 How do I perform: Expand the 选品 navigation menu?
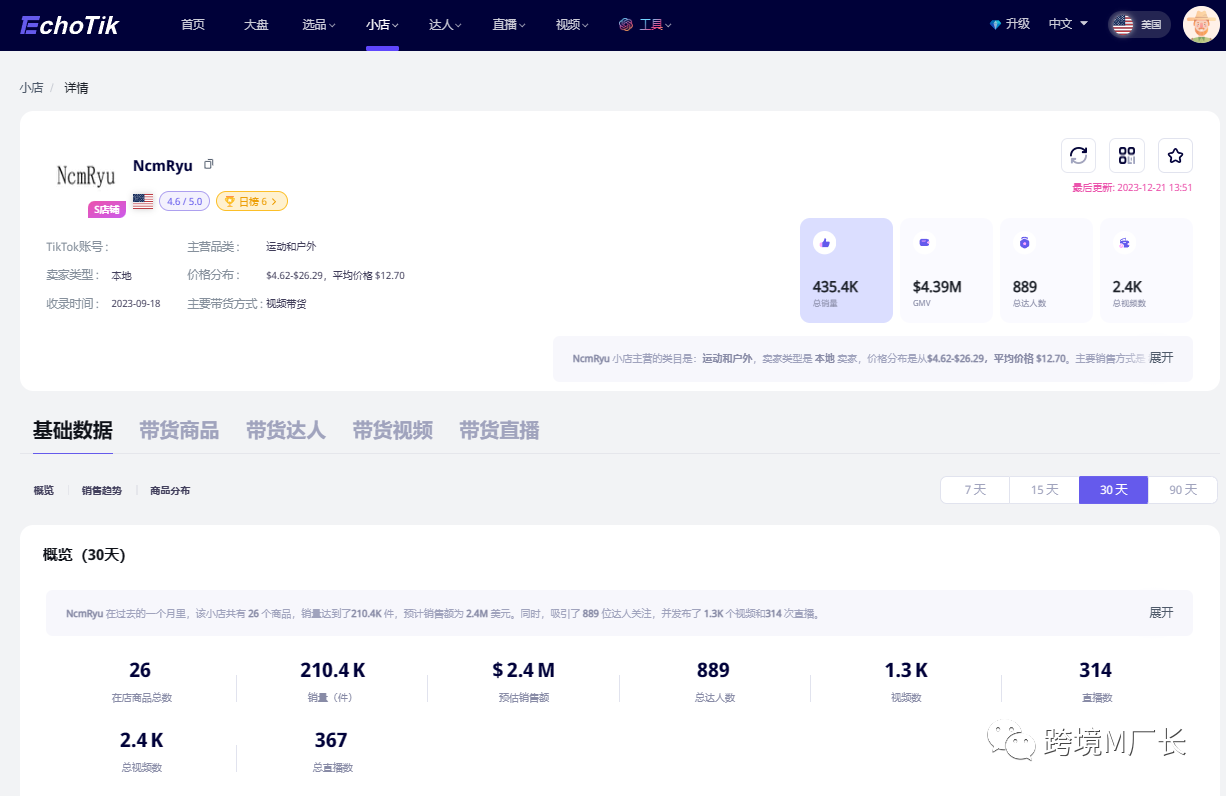319,25
